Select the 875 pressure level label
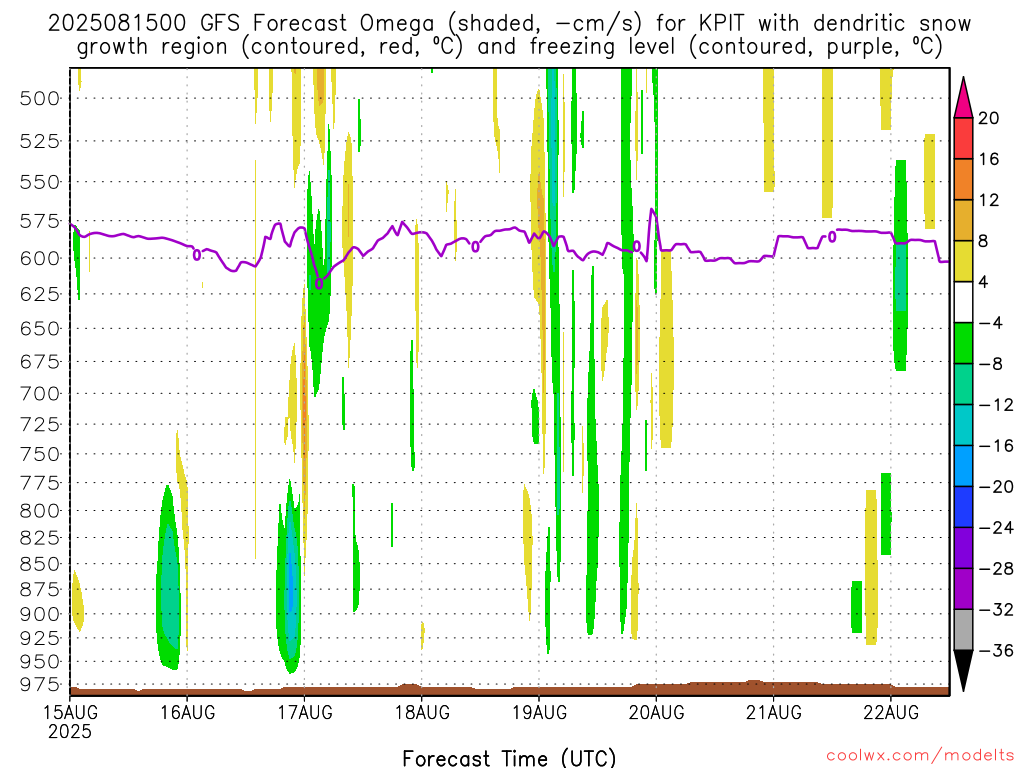The image size is (1024, 768). 39,590
